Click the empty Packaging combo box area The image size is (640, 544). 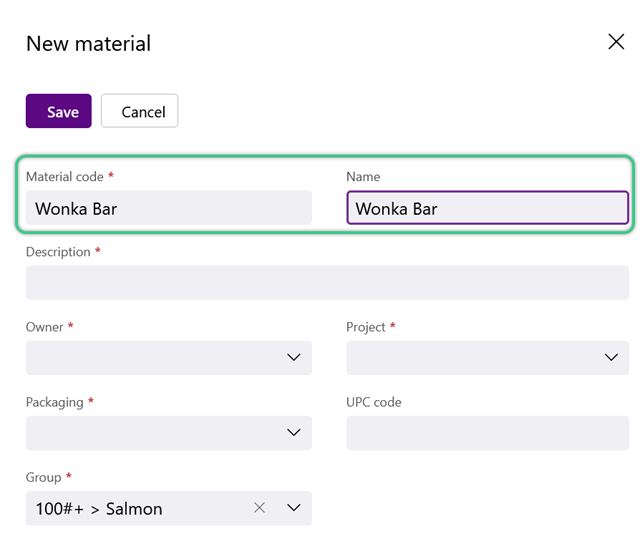(x=155, y=433)
